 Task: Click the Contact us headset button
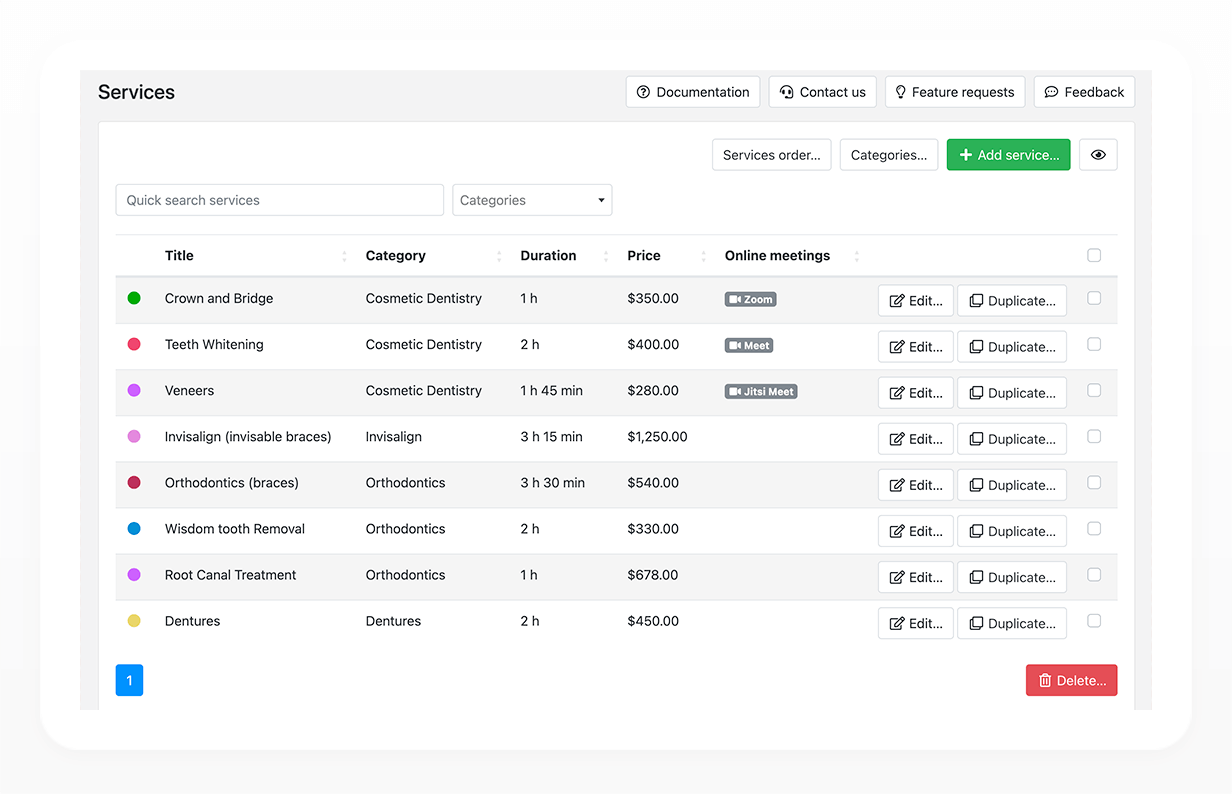(822, 92)
